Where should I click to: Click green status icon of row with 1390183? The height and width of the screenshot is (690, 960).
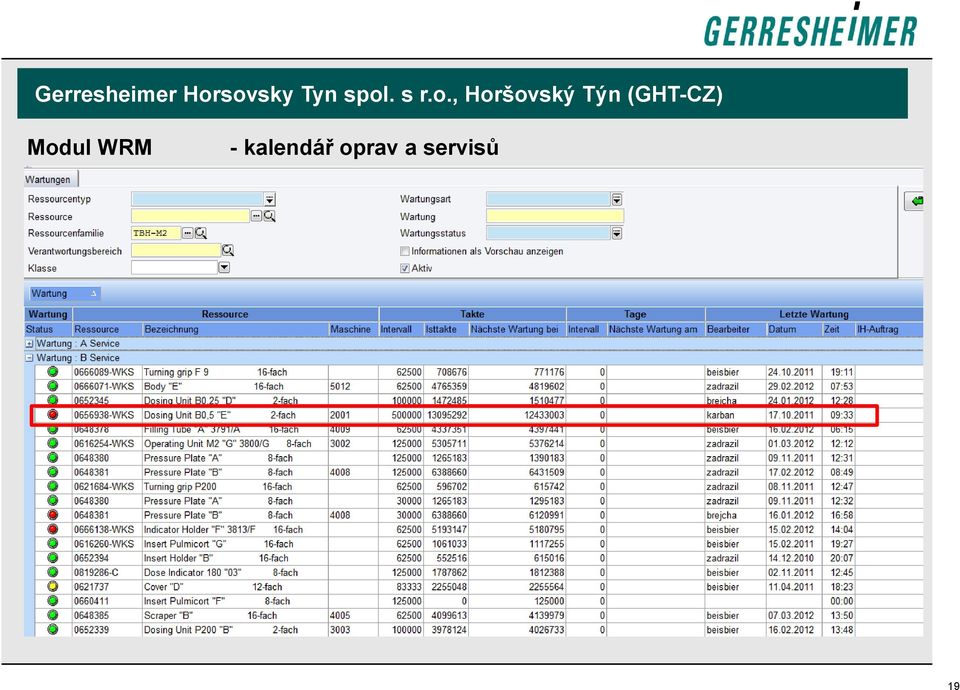pos(53,458)
